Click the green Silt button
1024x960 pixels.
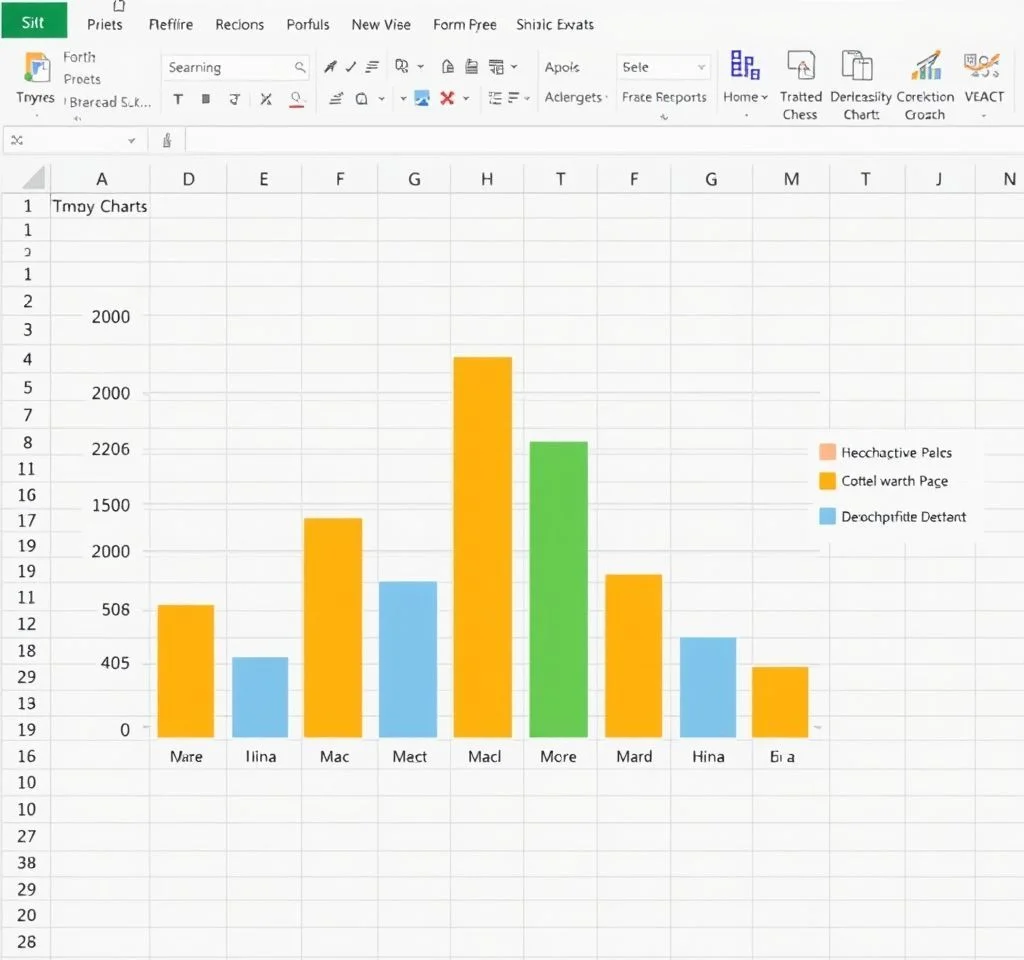pos(33,22)
